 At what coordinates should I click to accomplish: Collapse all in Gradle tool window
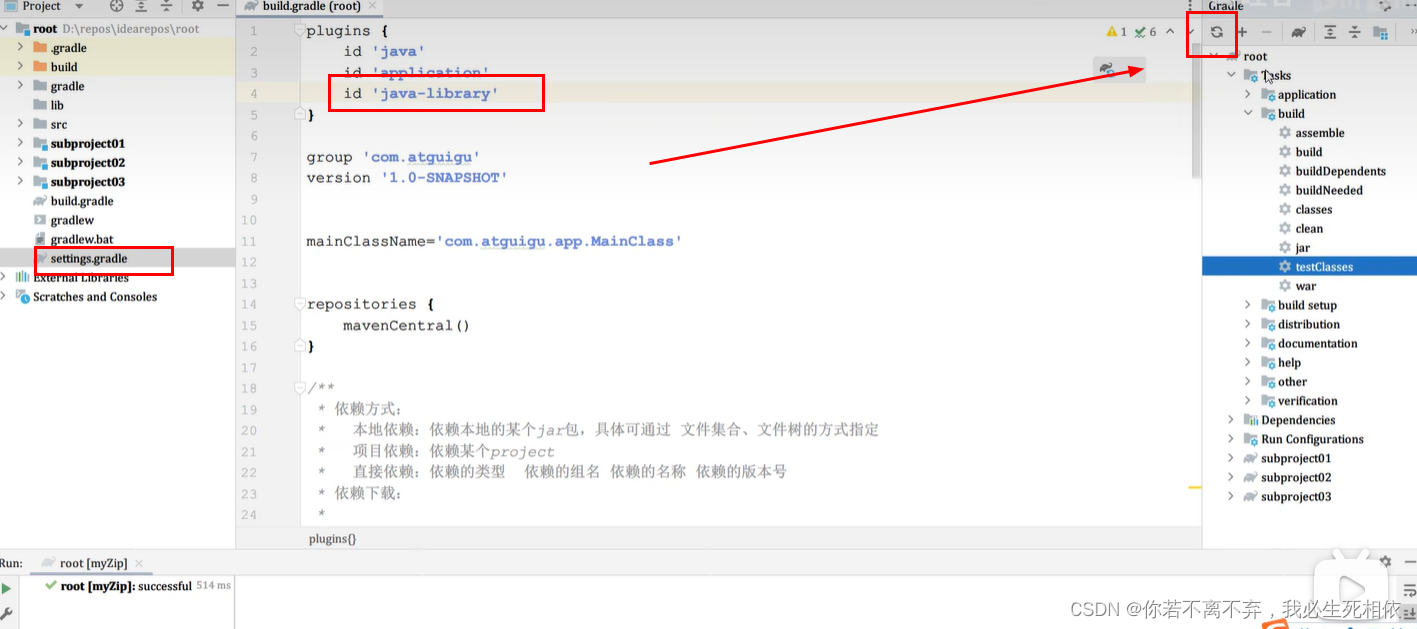(x=1354, y=32)
